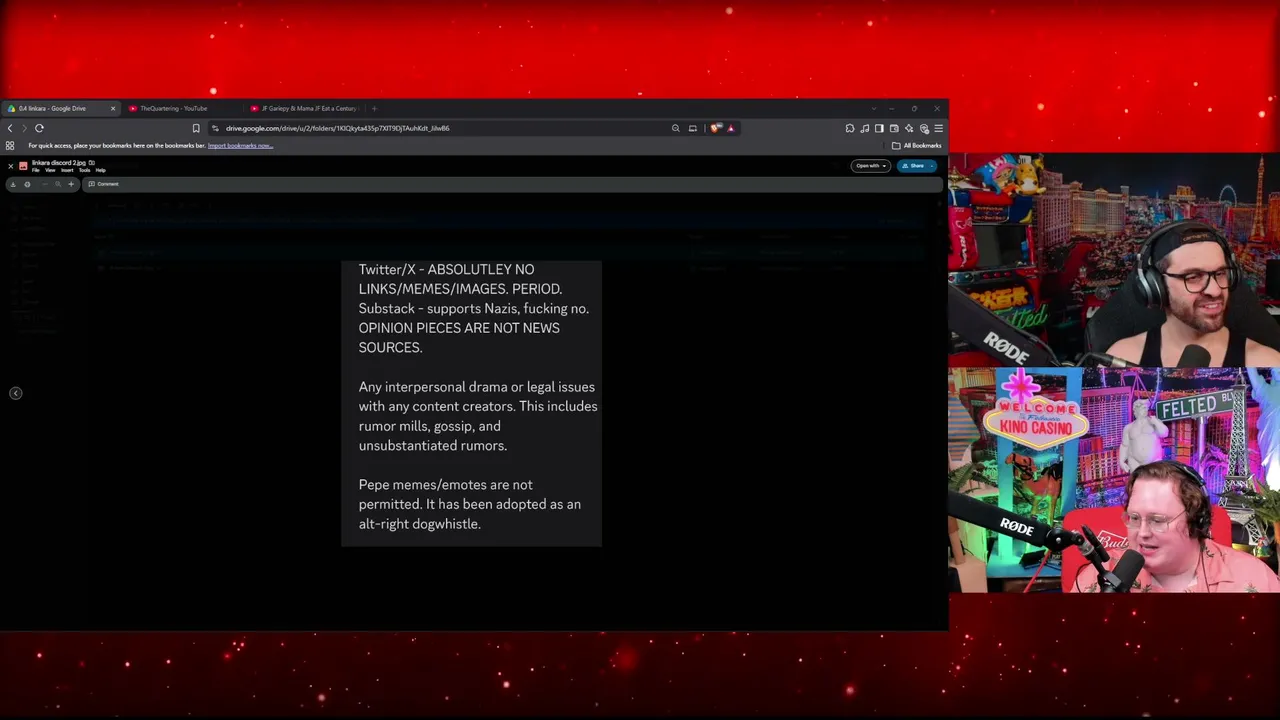This screenshot has height=720, width=1280.
Task: Click the zoom magnifier icon in the address bar
Action: tap(676, 128)
